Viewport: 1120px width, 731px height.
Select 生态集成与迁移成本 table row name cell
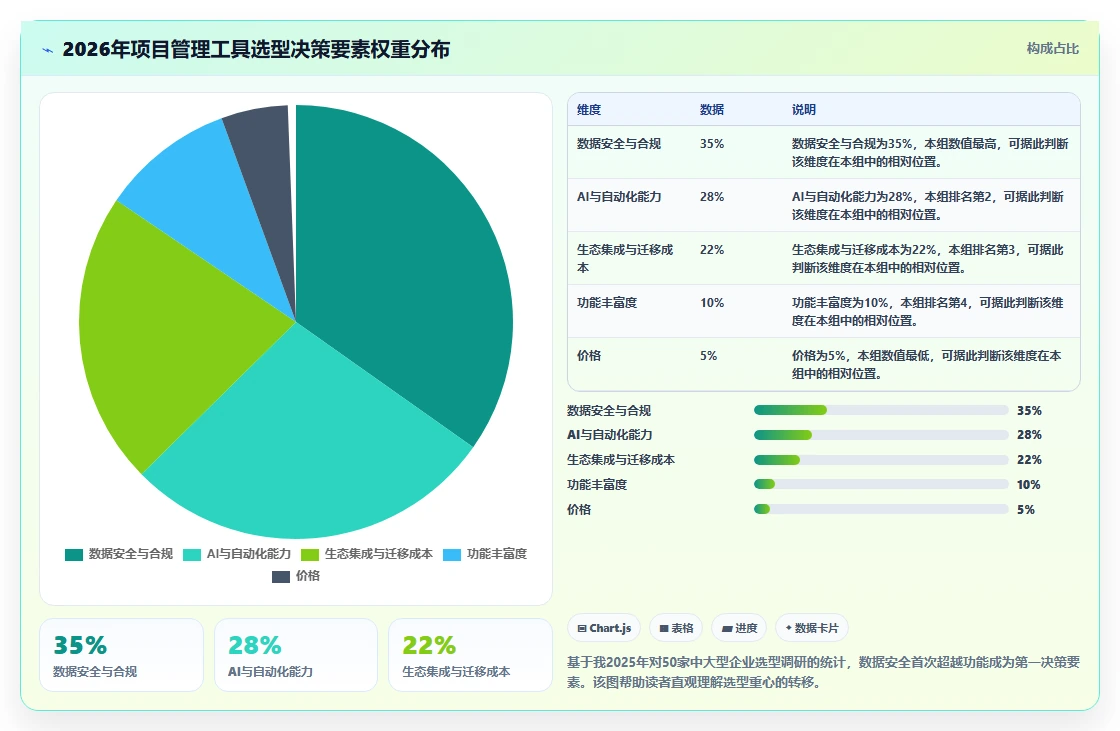click(x=629, y=258)
